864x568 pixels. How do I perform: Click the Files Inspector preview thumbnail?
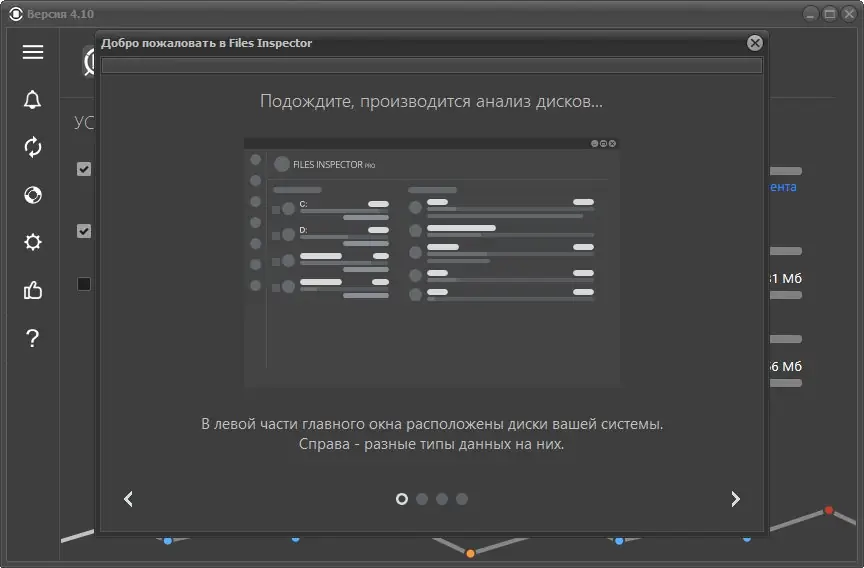pyautogui.click(x=432, y=262)
